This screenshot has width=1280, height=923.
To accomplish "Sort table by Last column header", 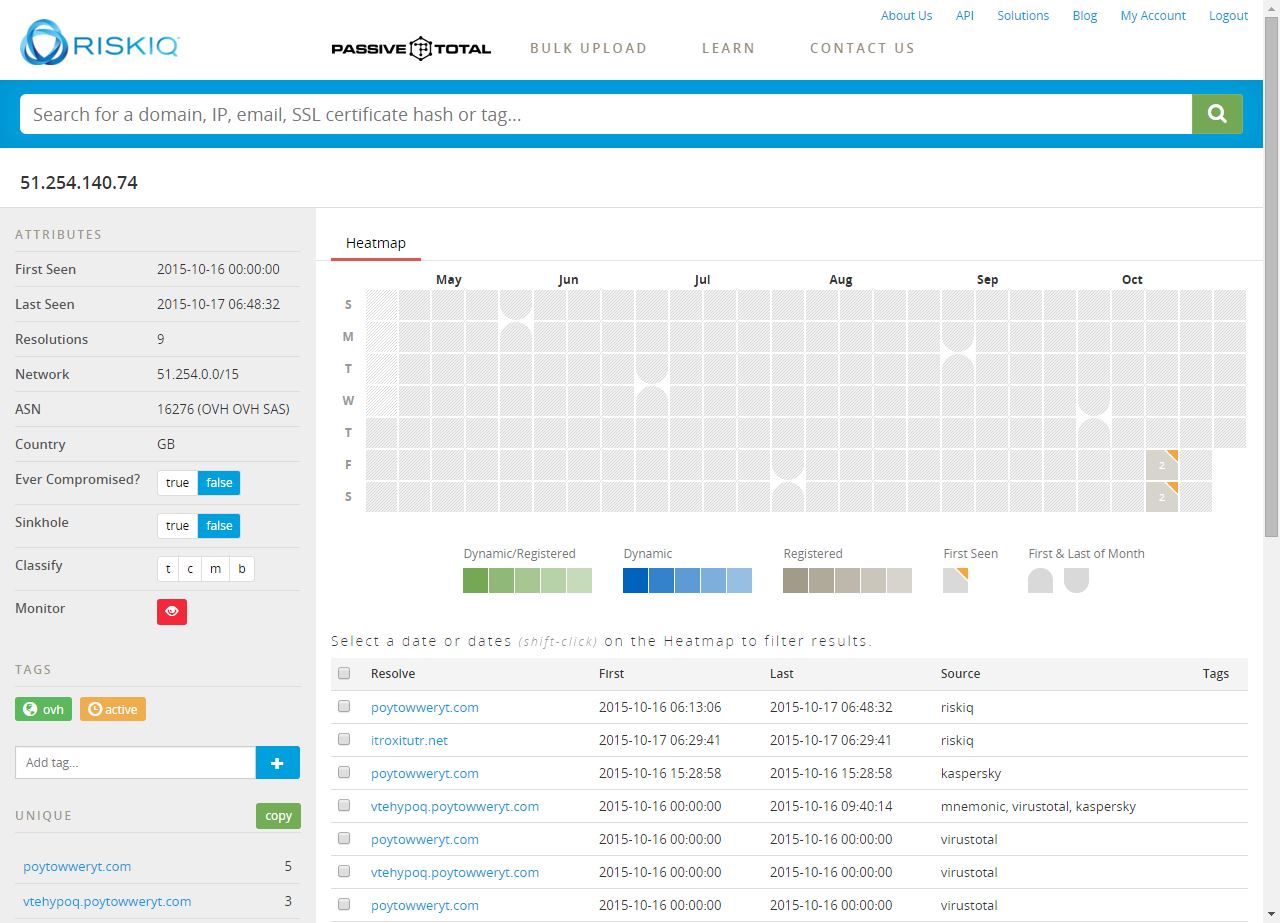I will tap(782, 673).
